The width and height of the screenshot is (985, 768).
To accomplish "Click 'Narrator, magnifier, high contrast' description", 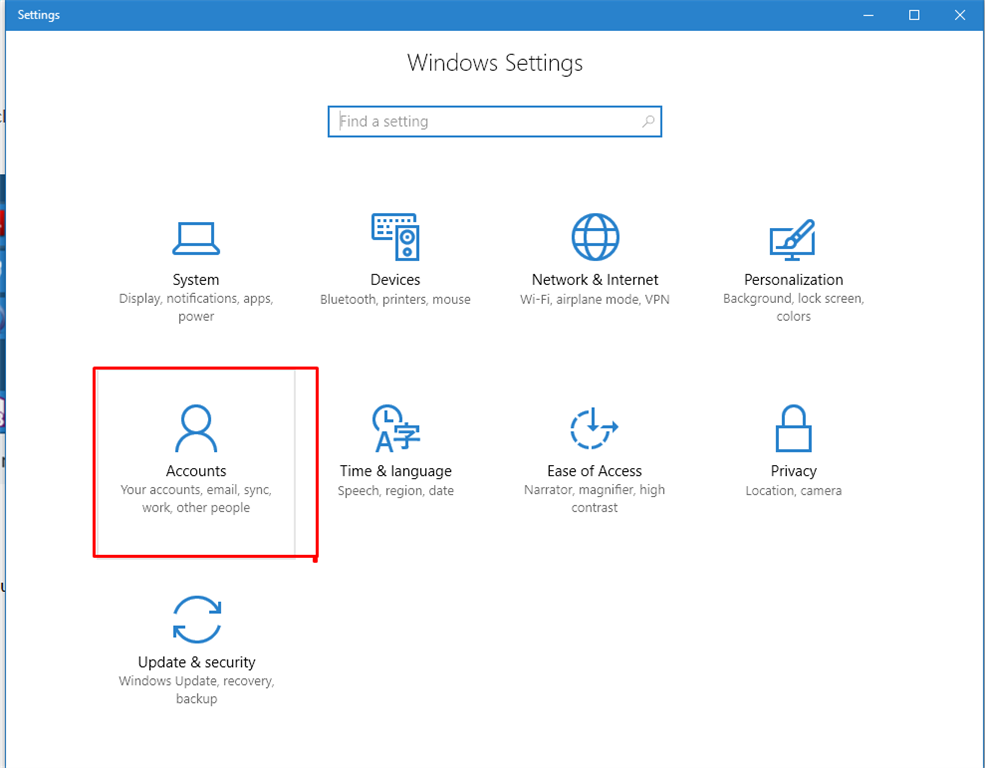I will pyautogui.click(x=594, y=499).
